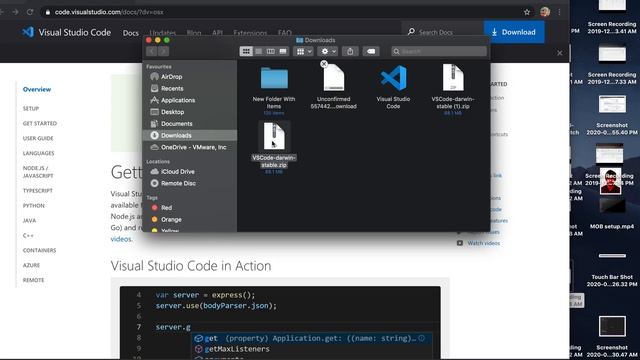
Task: Select get suggestion in autocomplete list
Action: point(312,338)
